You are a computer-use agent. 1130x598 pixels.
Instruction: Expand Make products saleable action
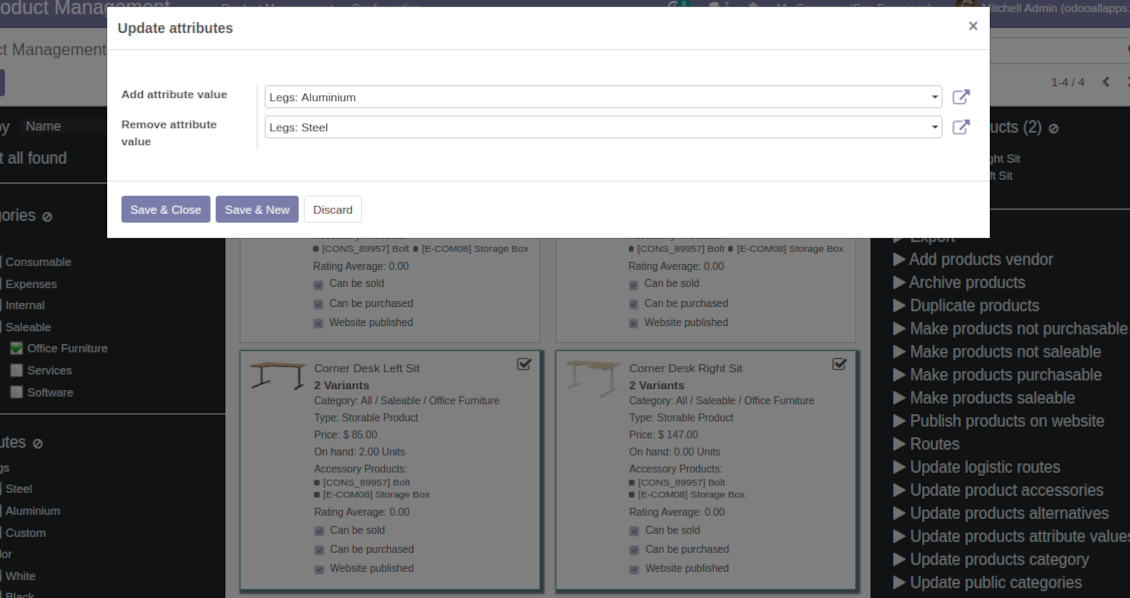tap(984, 398)
